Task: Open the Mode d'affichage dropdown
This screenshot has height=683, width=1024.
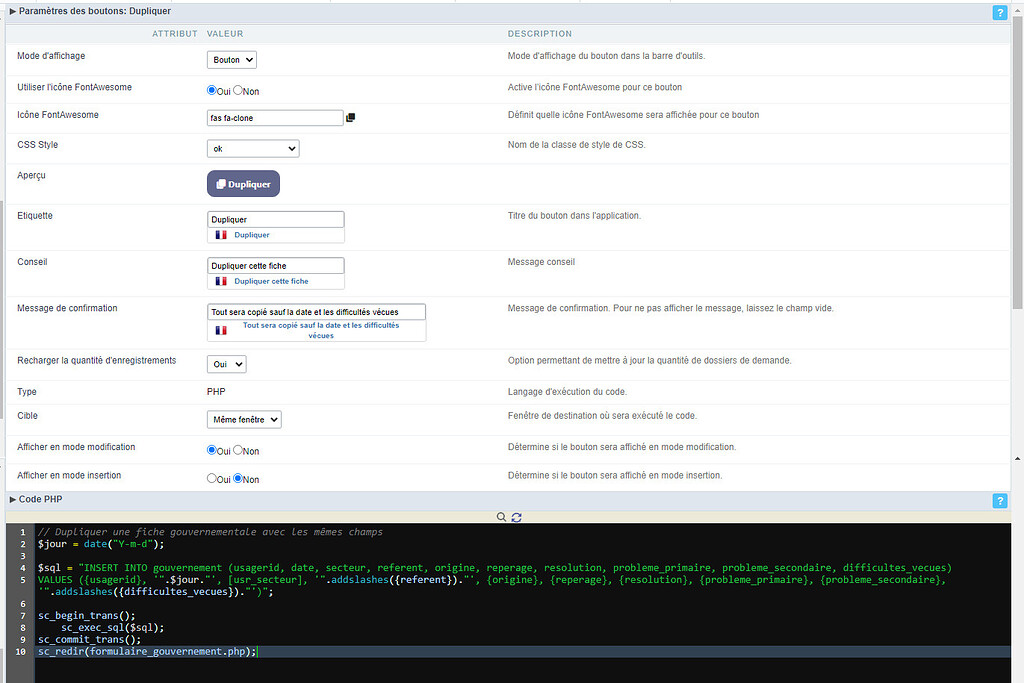Action: tap(231, 59)
